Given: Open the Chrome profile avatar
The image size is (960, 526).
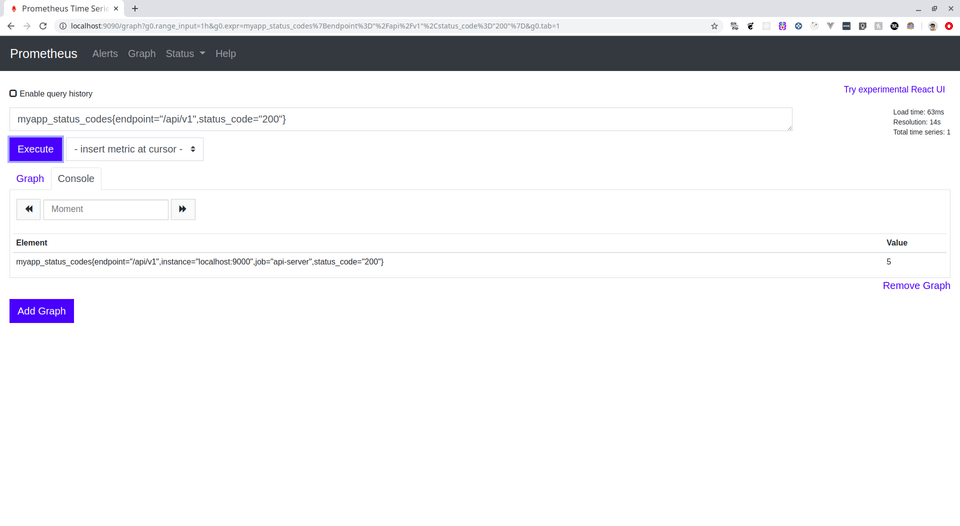Looking at the screenshot, I should pos(932,26).
